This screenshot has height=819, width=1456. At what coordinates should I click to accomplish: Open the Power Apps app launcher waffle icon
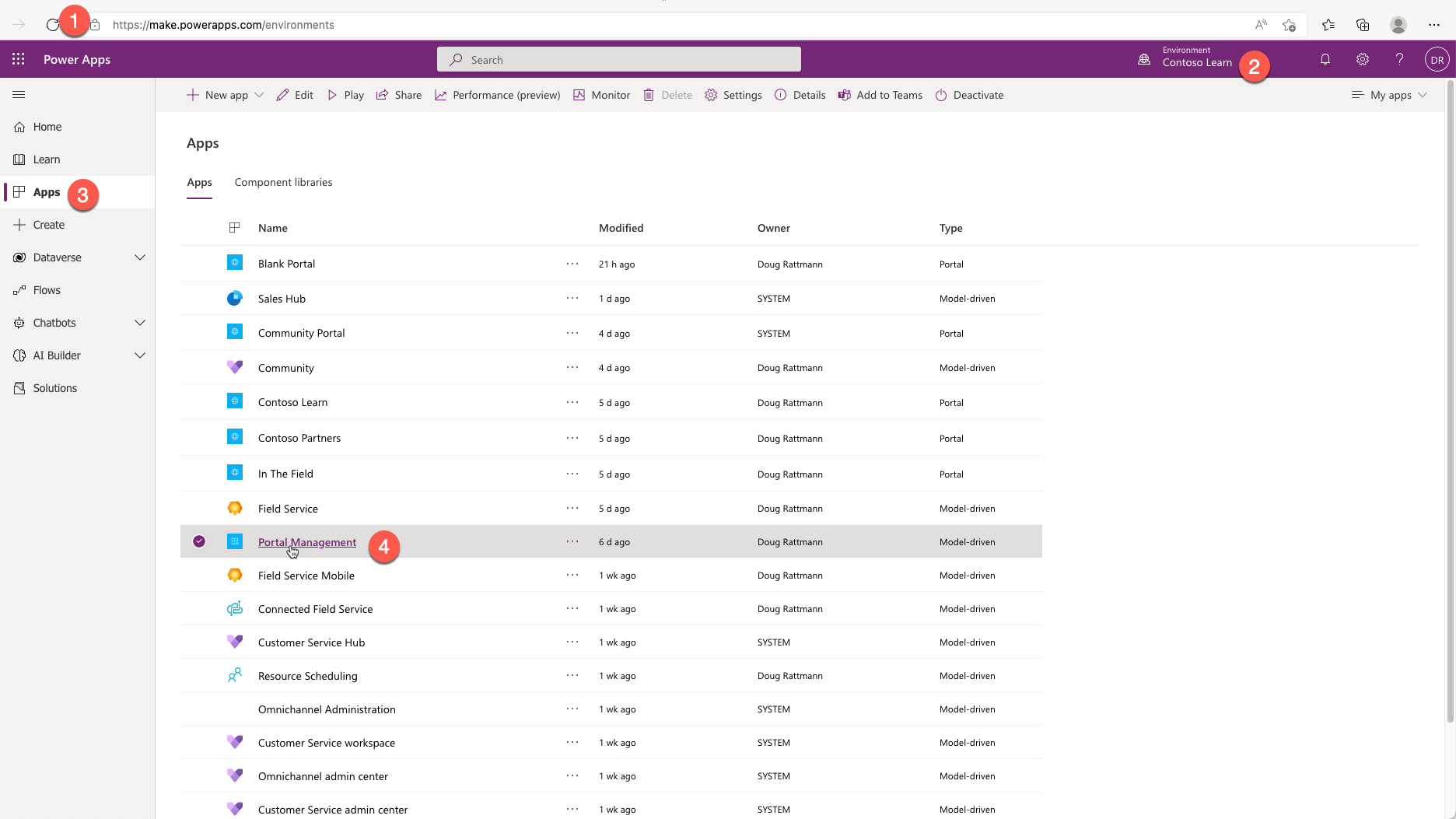[x=17, y=59]
